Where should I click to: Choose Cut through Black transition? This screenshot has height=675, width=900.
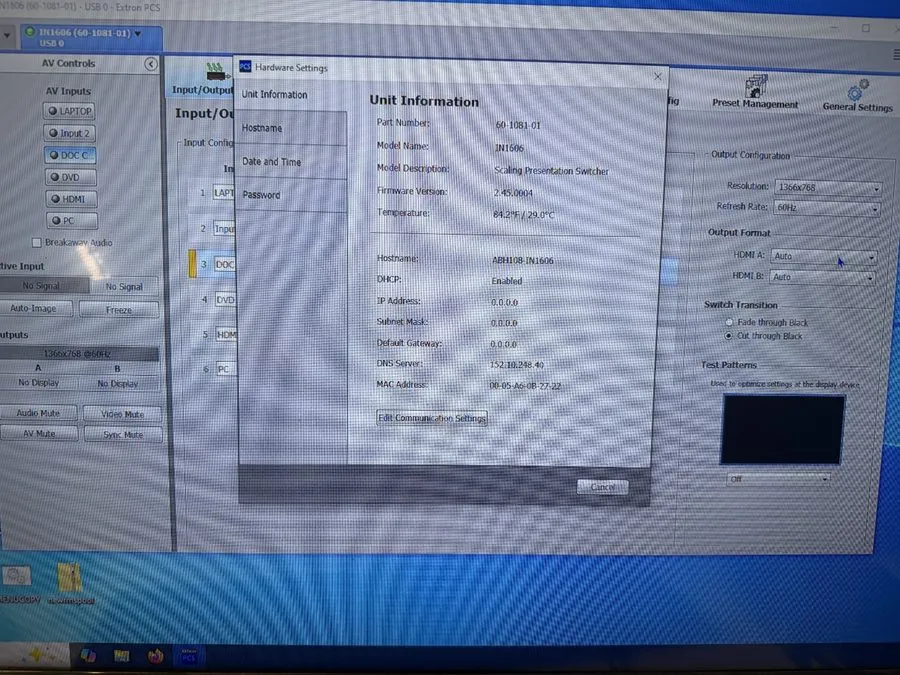(x=728, y=335)
